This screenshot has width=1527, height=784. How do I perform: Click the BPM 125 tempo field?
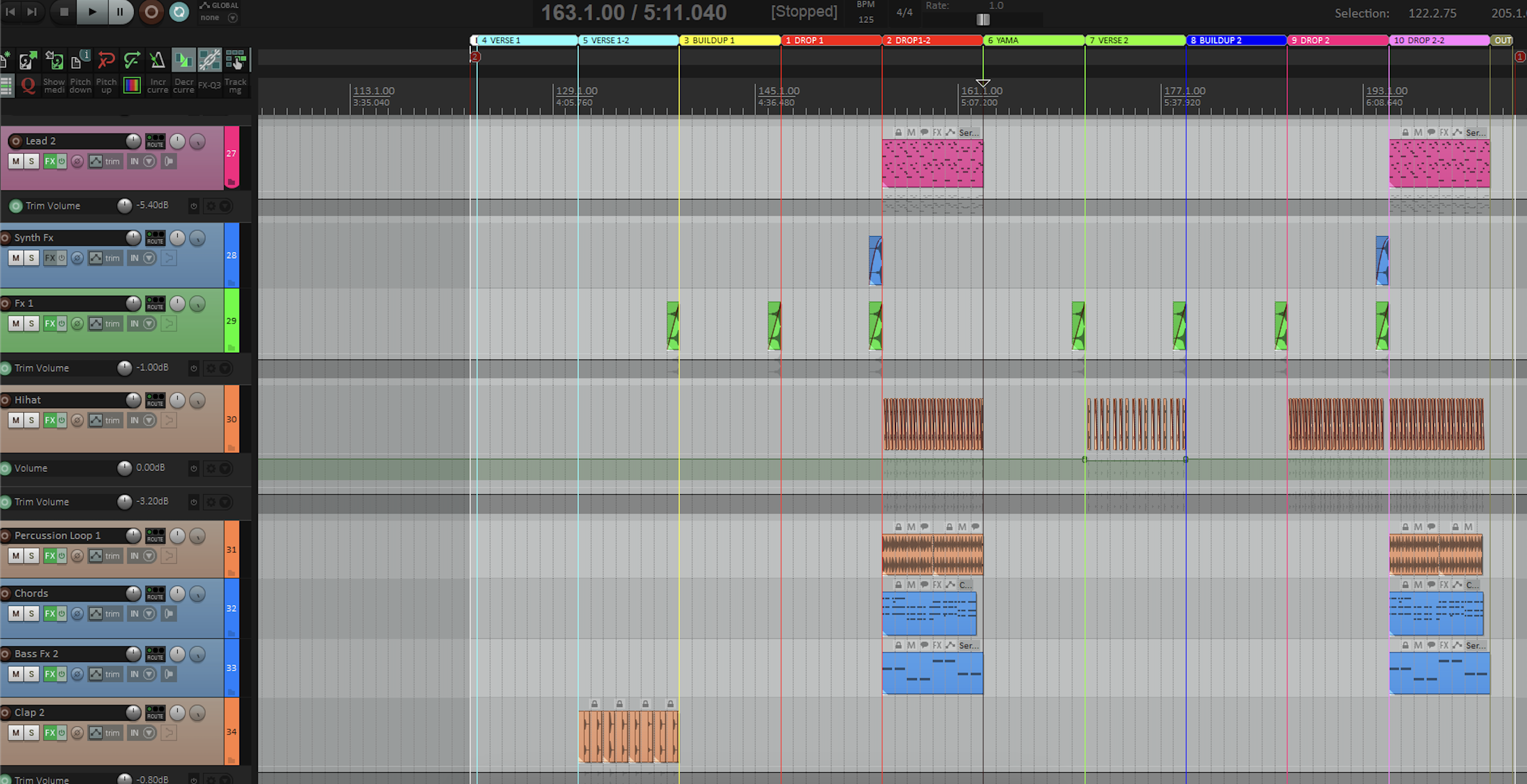[x=866, y=20]
